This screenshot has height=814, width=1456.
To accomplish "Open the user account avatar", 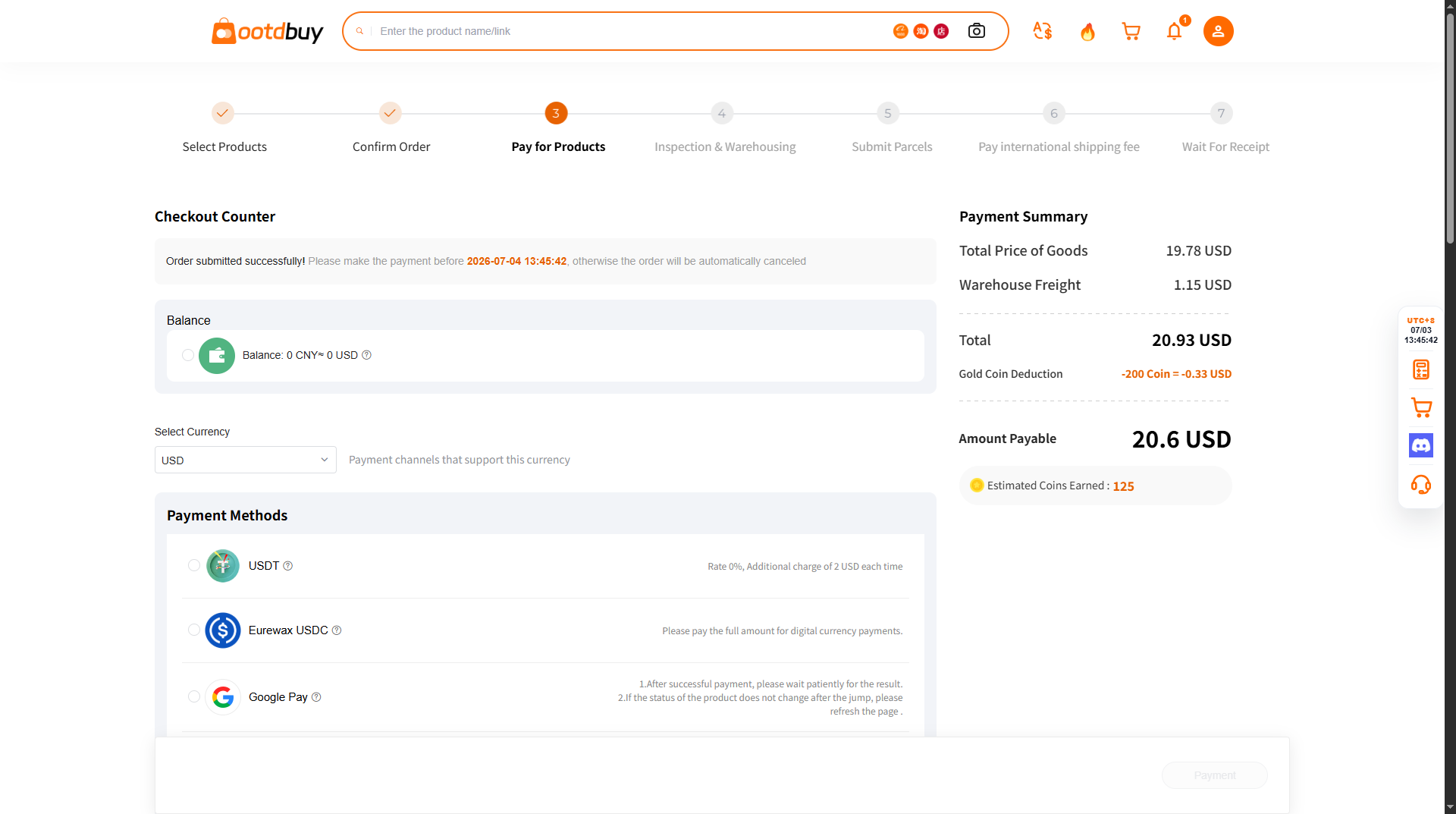I will coord(1218,31).
